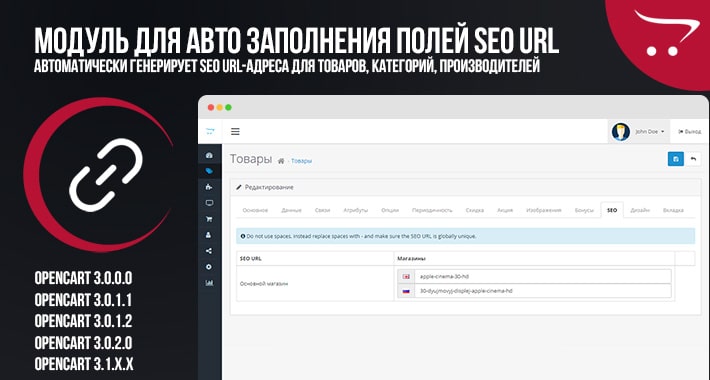
Task: Switch to the Изображения tab
Action: coord(544,210)
